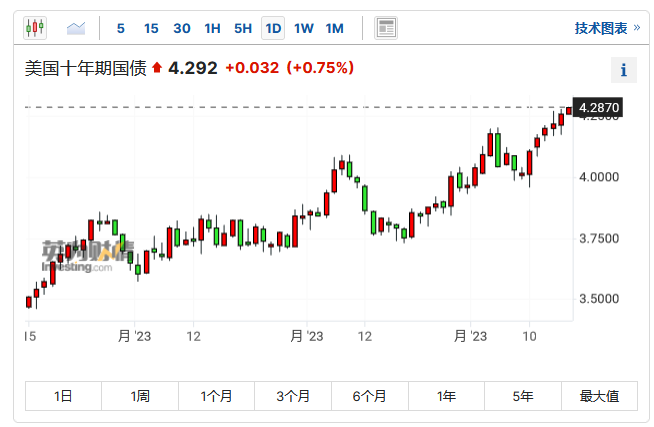
Task: Switch to the 1W interval
Action: tap(304, 28)
